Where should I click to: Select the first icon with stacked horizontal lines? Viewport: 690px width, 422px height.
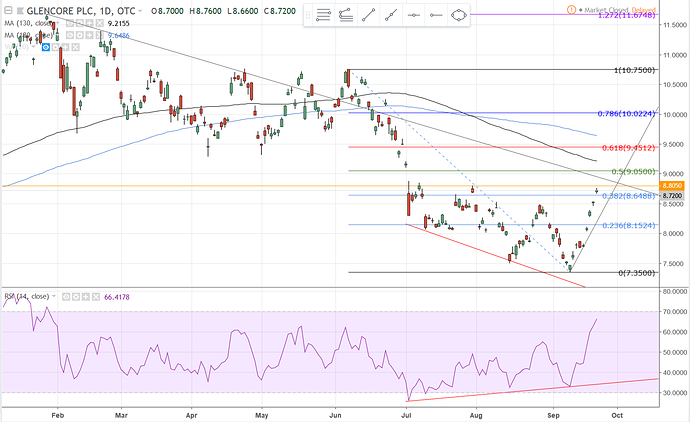323,15
